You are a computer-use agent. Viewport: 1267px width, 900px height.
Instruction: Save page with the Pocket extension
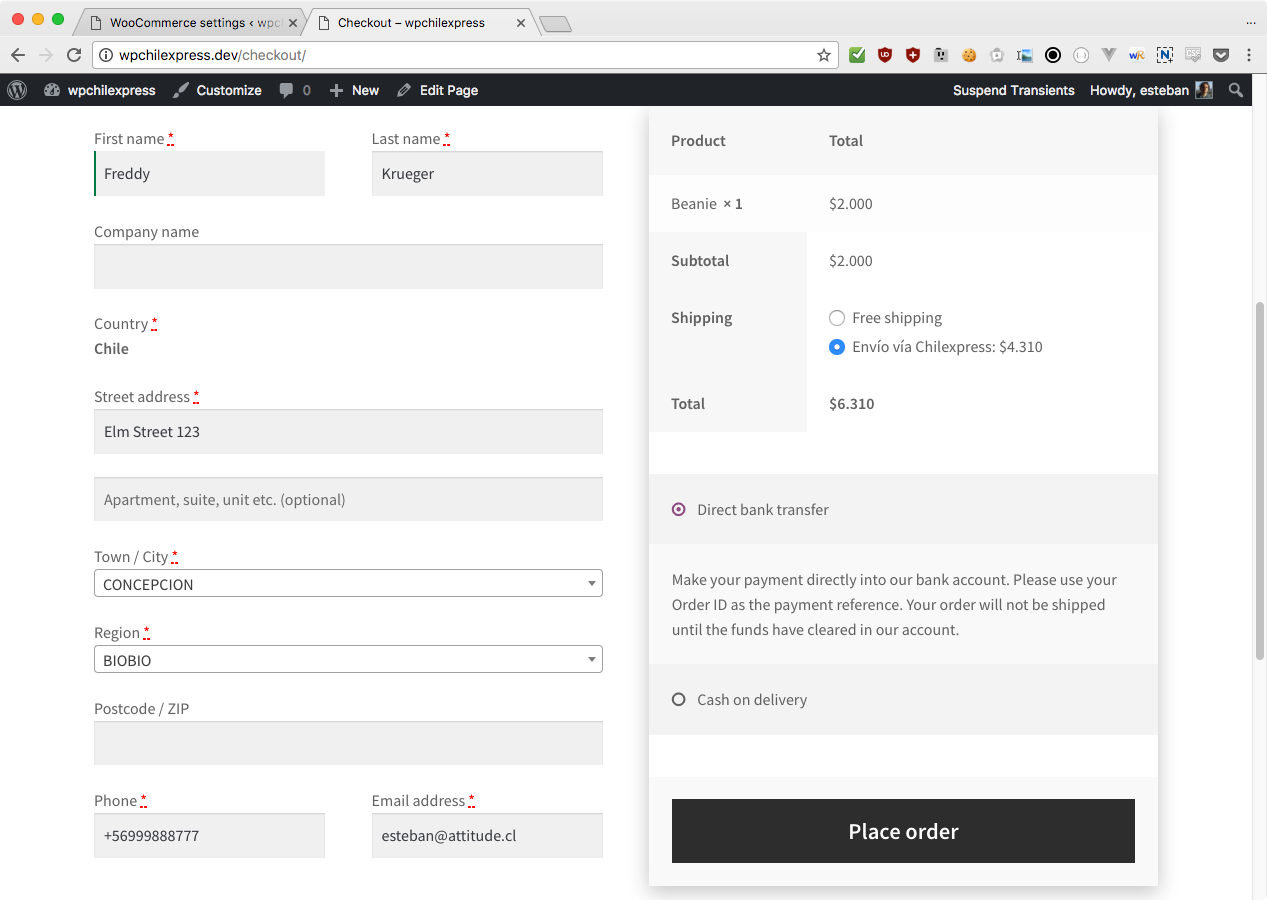[1221, 55]
